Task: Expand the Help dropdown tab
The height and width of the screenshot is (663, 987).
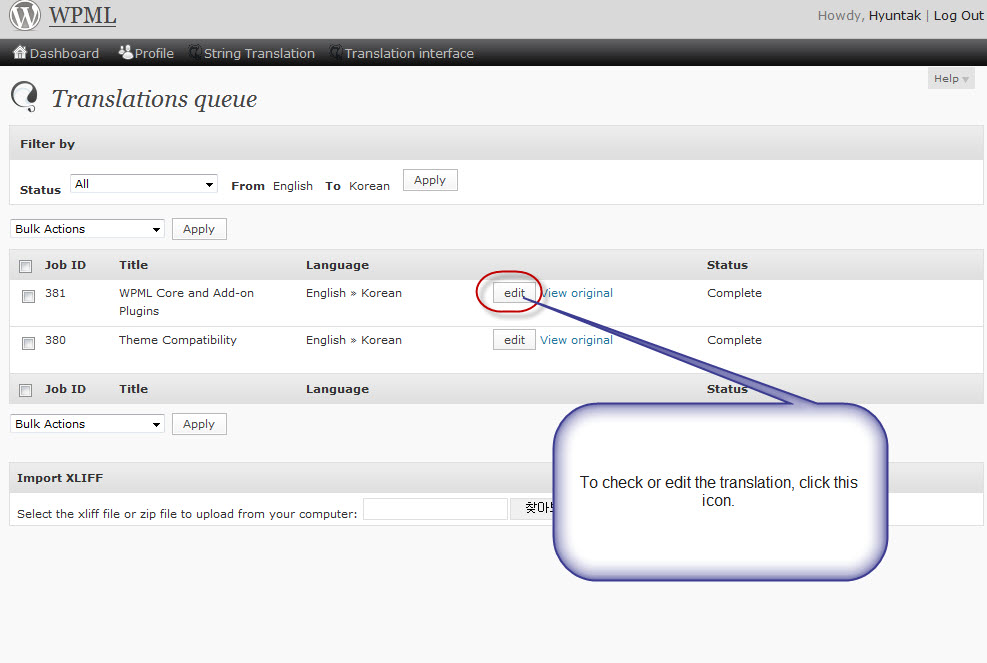Action: [x=950, y=79]
